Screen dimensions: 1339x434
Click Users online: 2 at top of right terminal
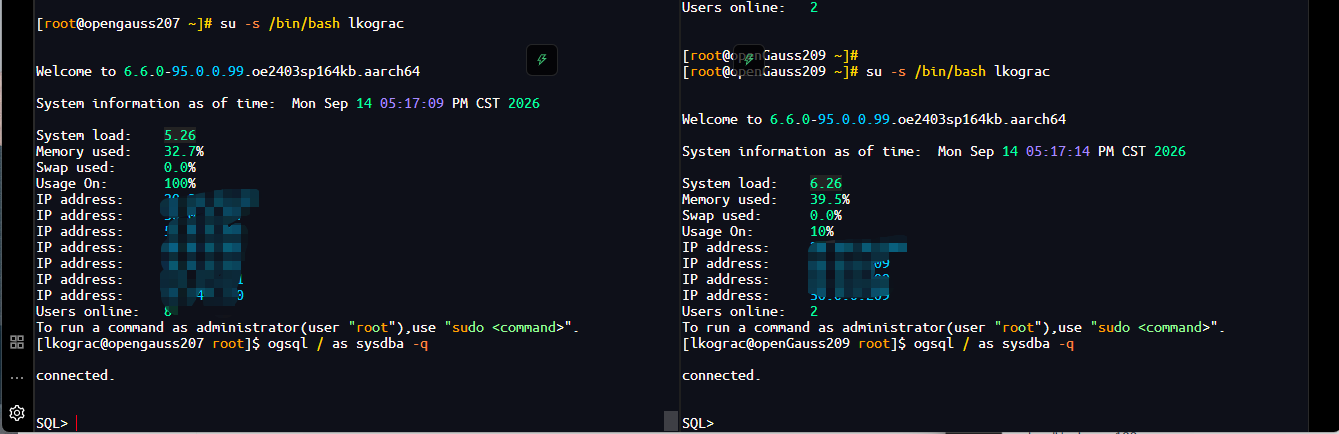[x=750, y=7]
